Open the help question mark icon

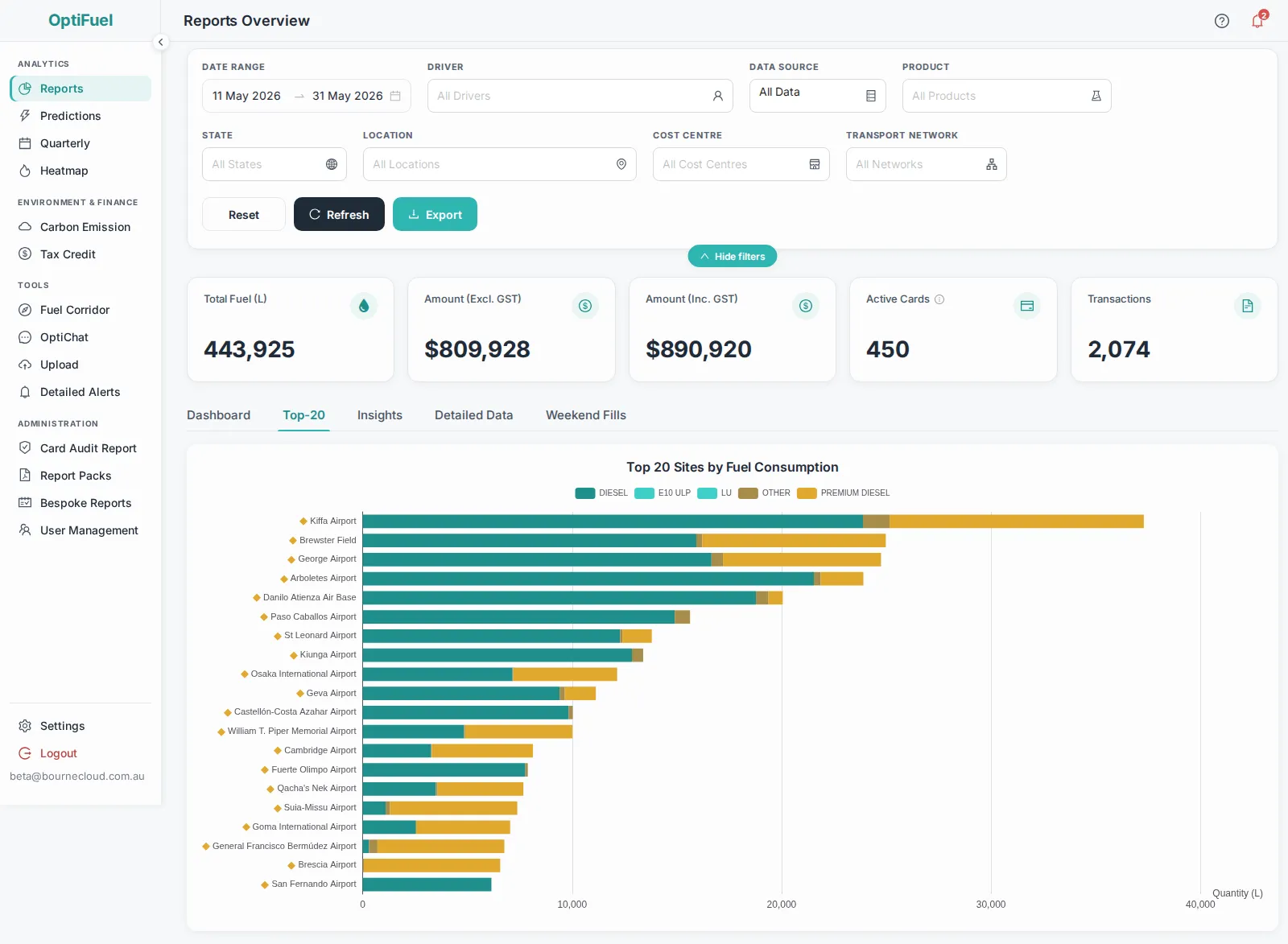tap(1222, 21)
